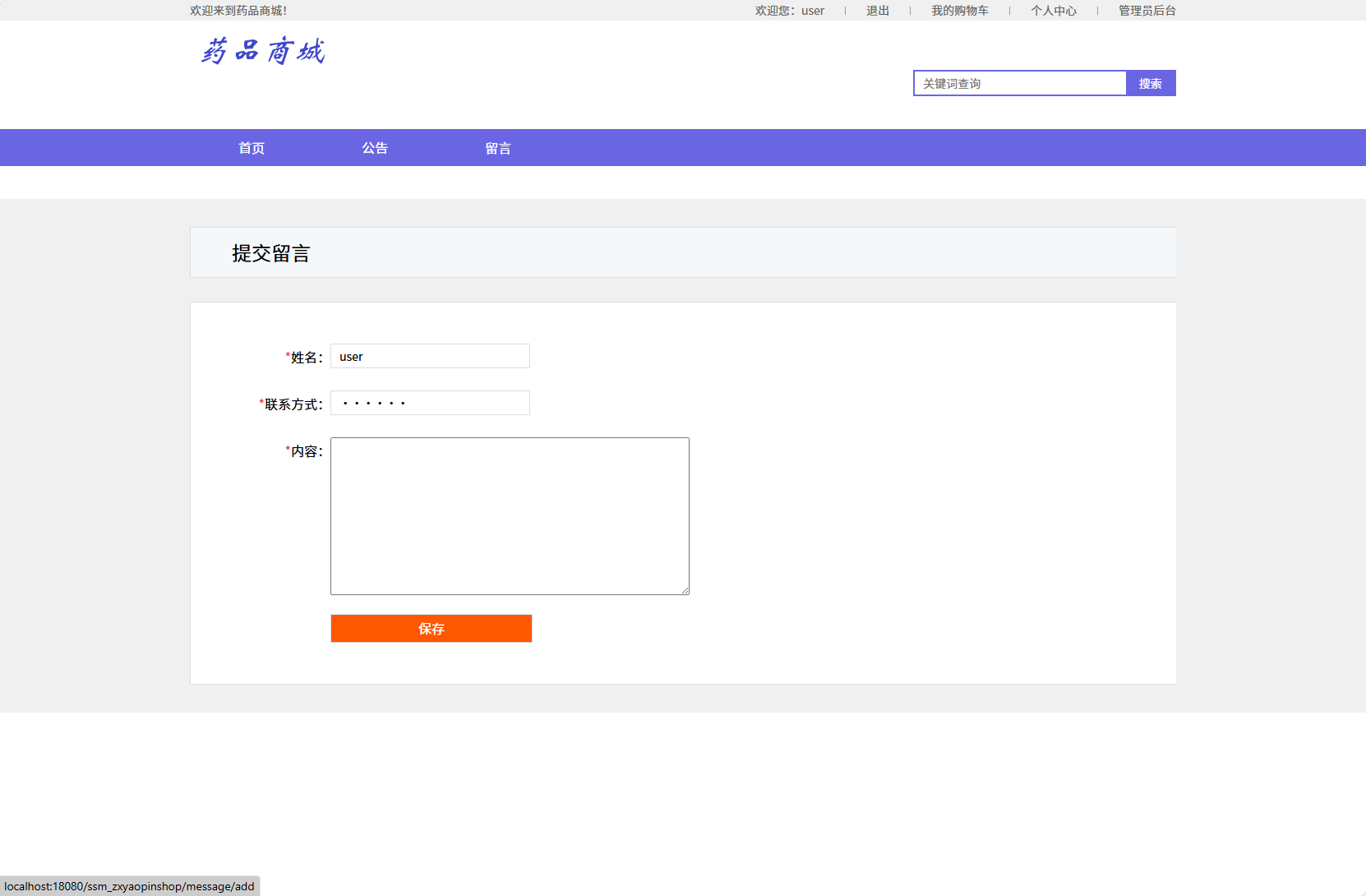The width and height of the screenshot is (1366, 896).
Task: Click the 提交留言 section header
Action: point(273,252)
